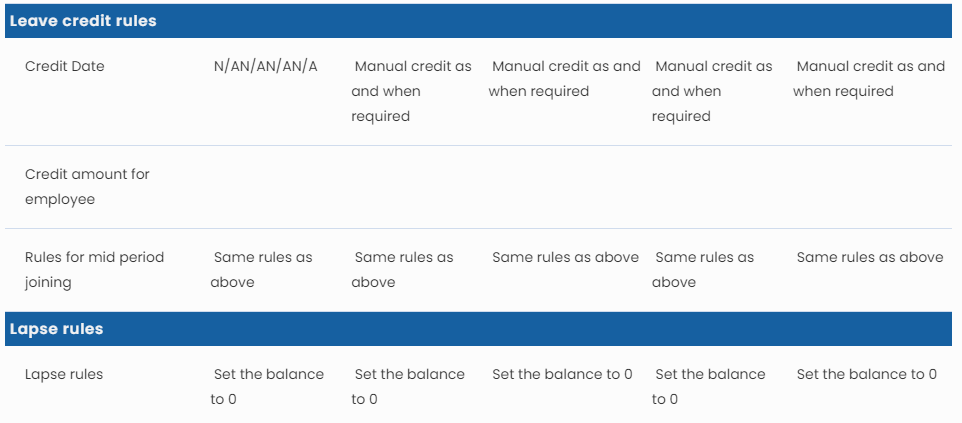Click the second Manual credit as and when required cell
The image size is (962, 423).
coord(565,79)
